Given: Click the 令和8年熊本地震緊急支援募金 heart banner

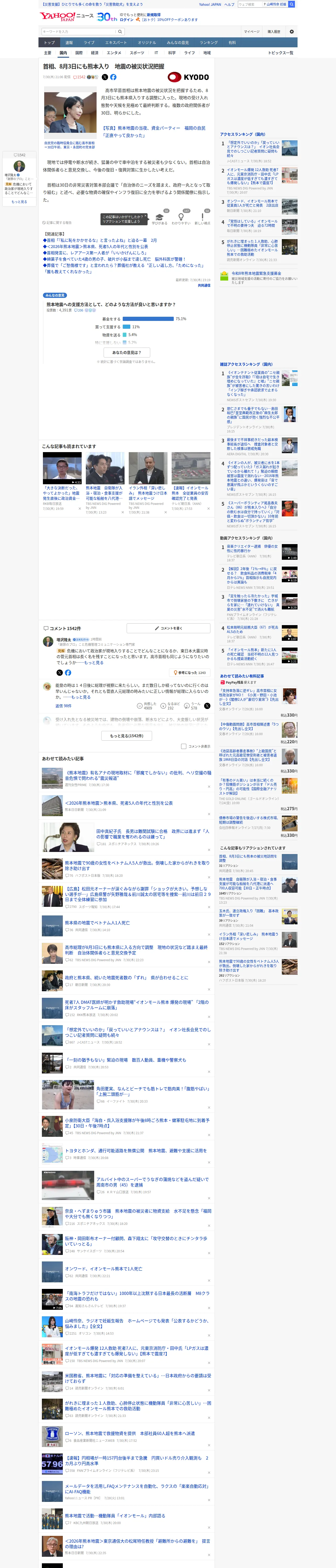Looking at the screenshot, I should pos(259,276).
